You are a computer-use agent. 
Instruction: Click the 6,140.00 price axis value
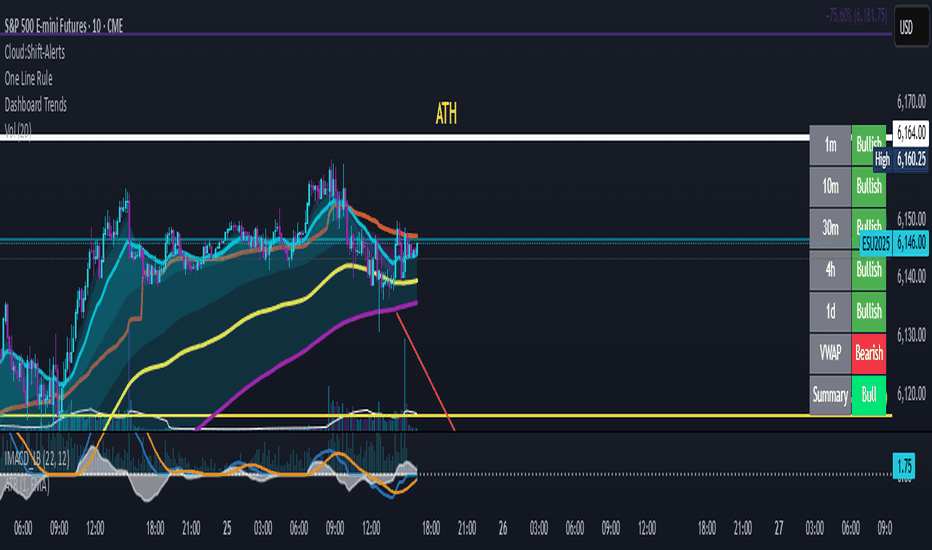[x=911, y=276]
